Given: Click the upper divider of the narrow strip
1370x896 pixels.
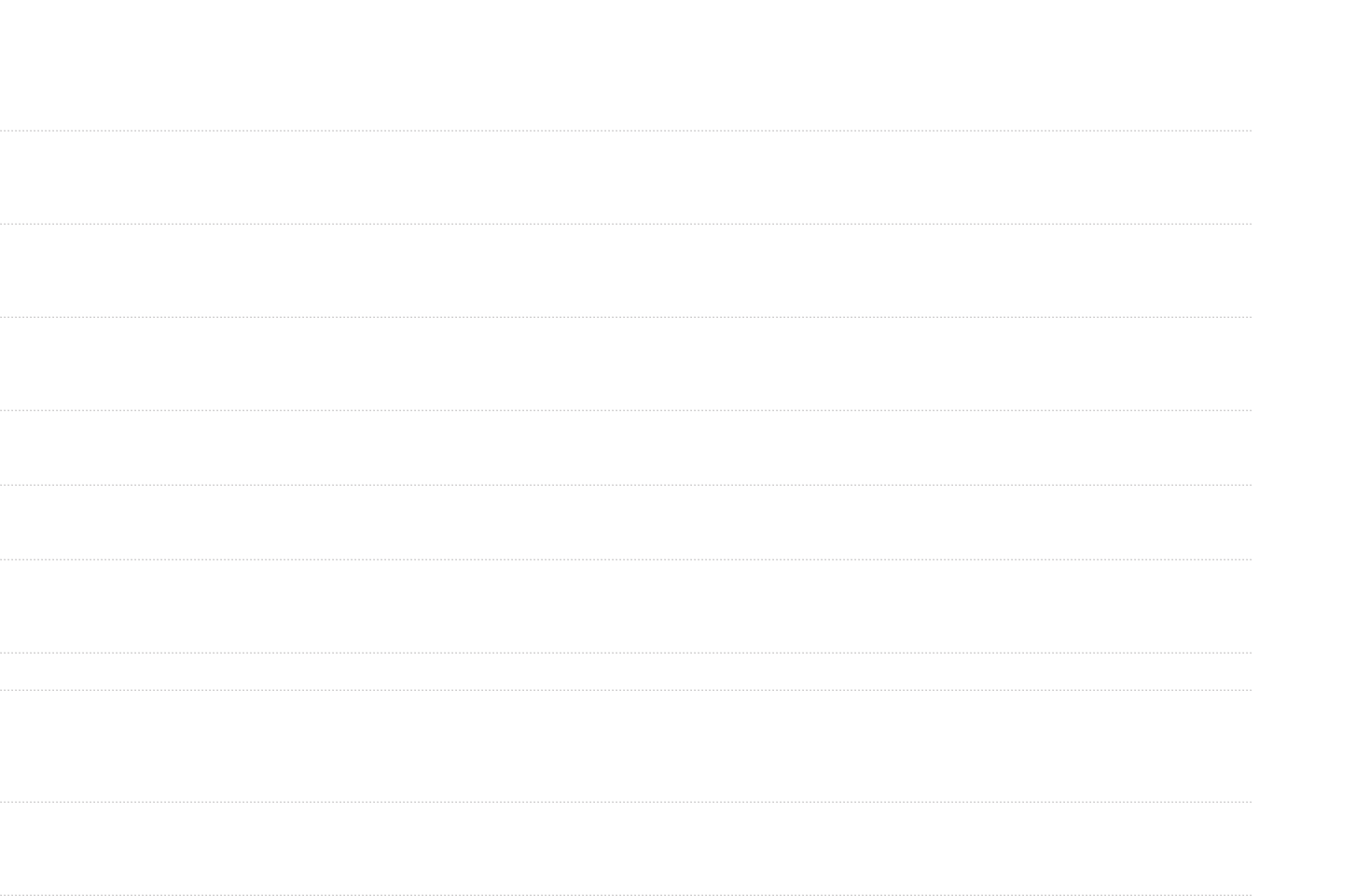Looking at the screenshot, I should (x=626, y=653).
